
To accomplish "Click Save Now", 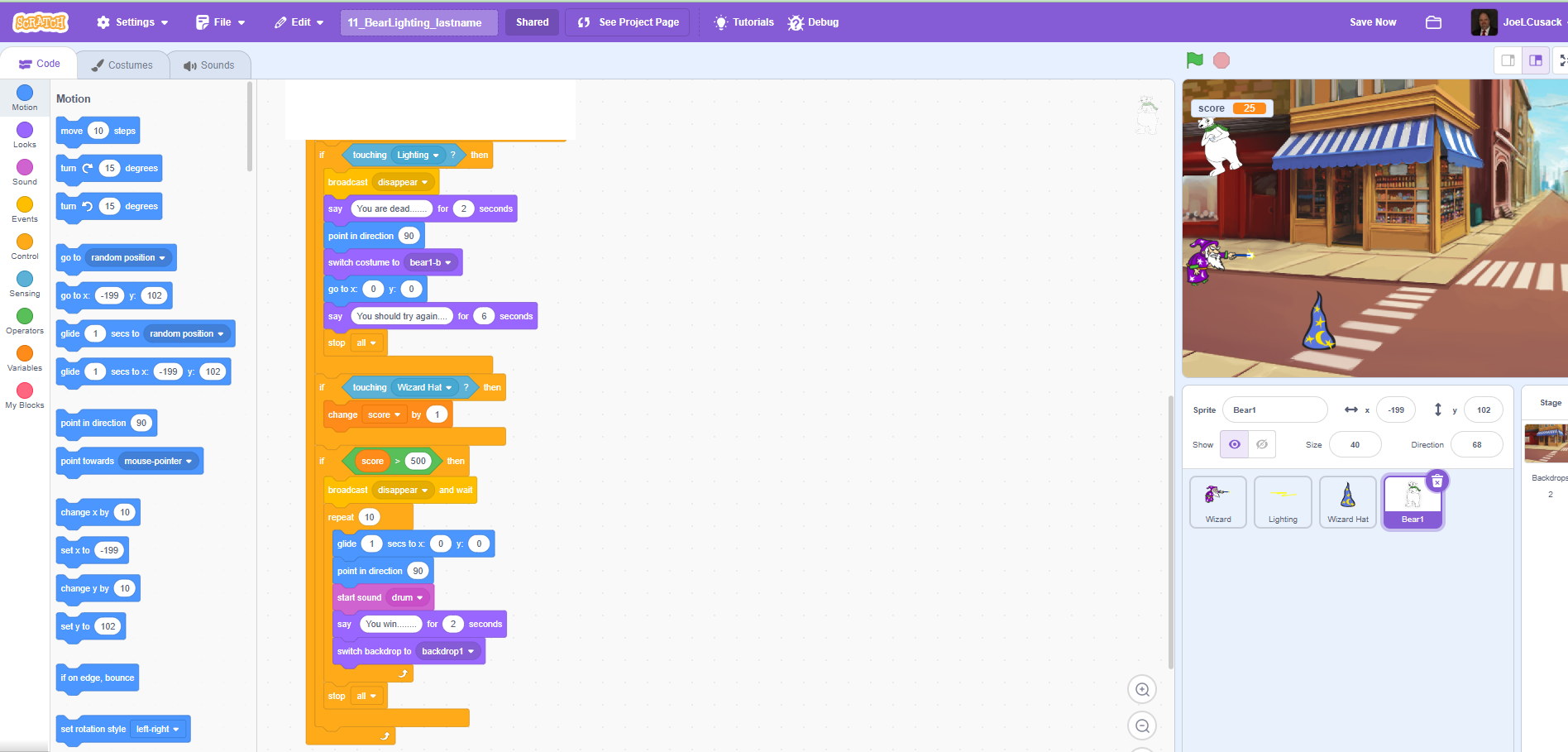I will (1372, 22).
